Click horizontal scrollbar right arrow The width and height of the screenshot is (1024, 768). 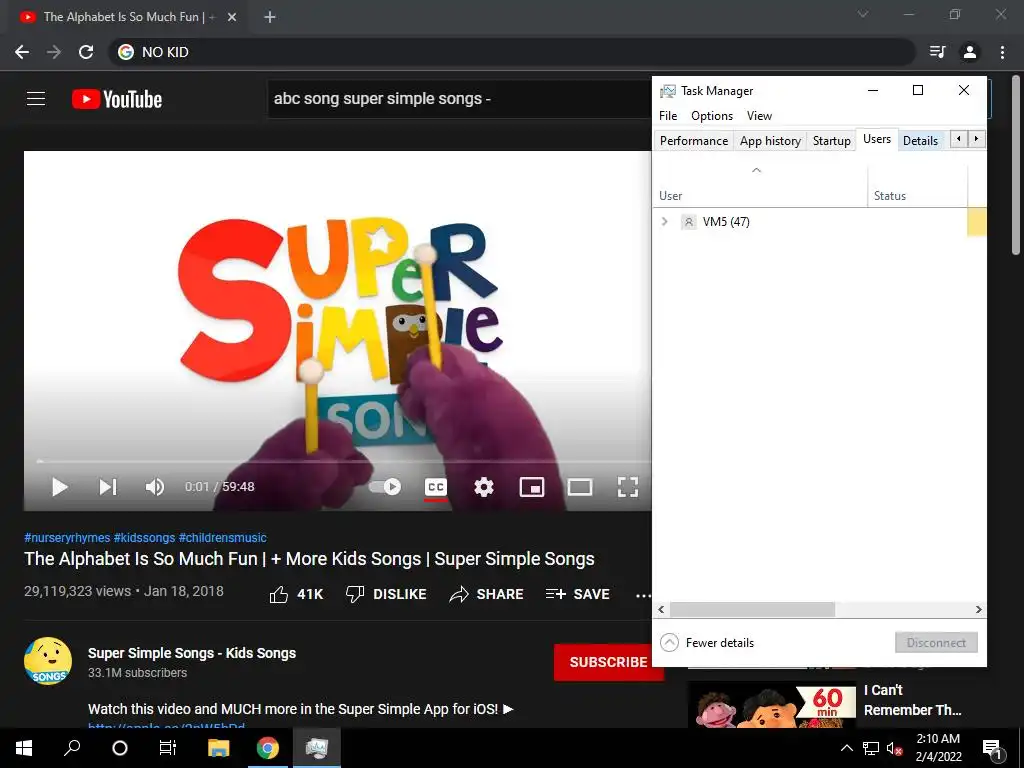click(x=978, y=609)
